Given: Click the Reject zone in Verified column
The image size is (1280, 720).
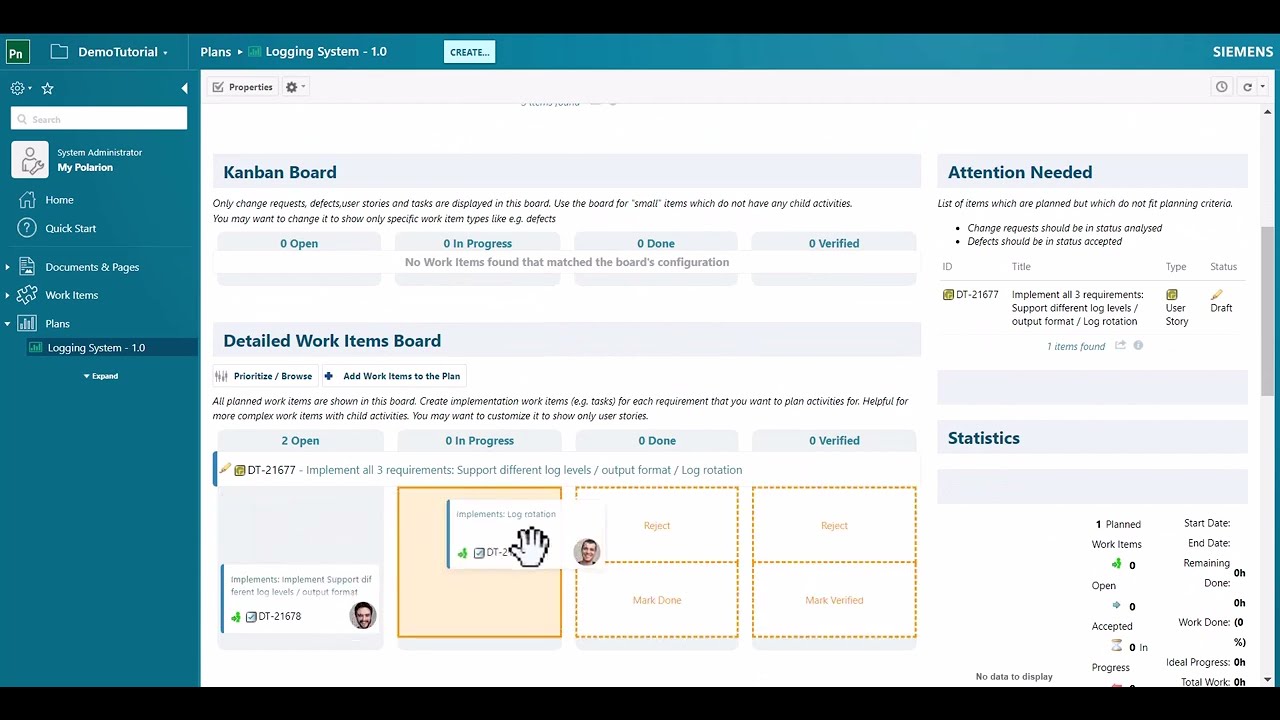Looking at the screenshot, I should pos(834,525).
